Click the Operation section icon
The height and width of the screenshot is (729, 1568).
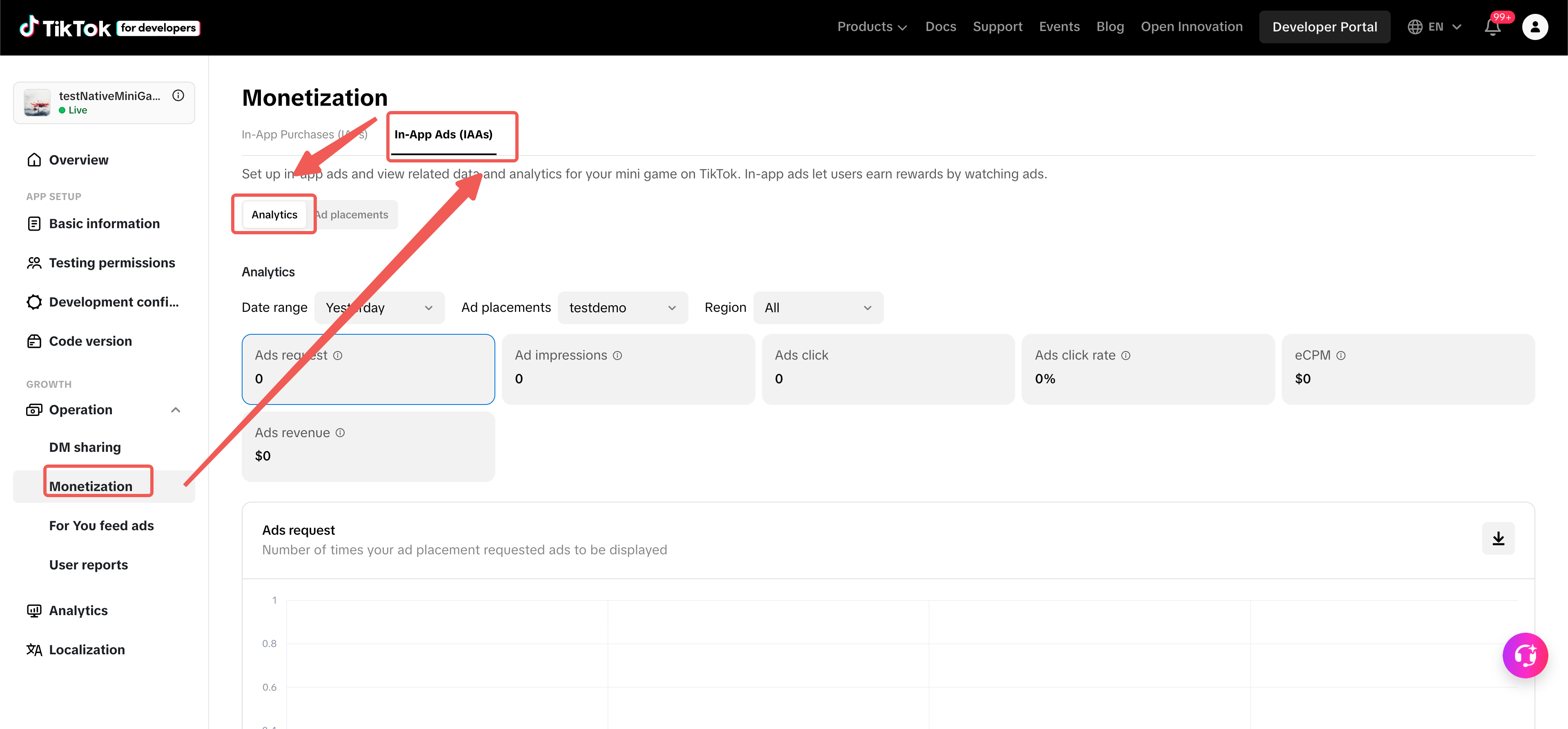pyautogui.click(x=34, y=410)
